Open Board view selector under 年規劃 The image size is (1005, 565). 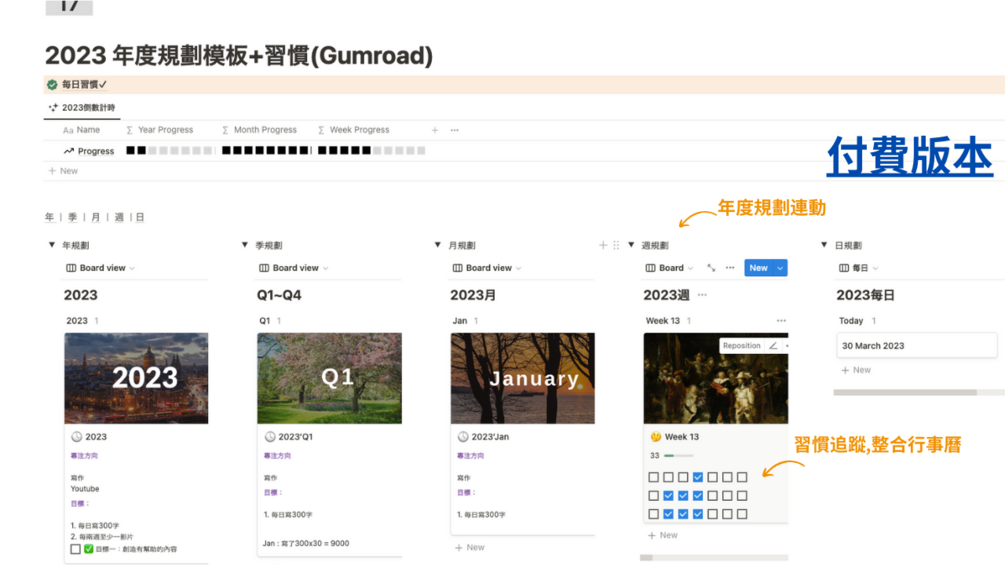tap(101, 268)
